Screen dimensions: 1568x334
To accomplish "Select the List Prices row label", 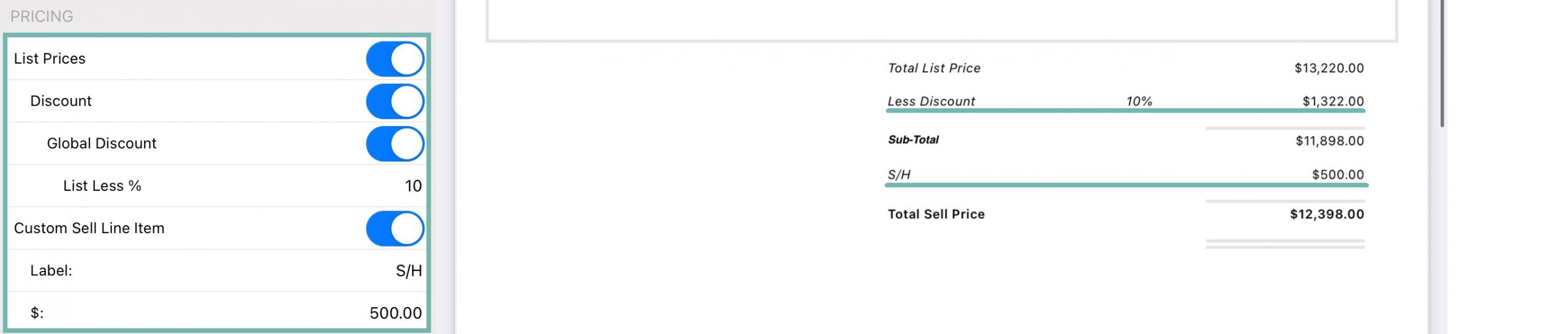I will [50, 59].
